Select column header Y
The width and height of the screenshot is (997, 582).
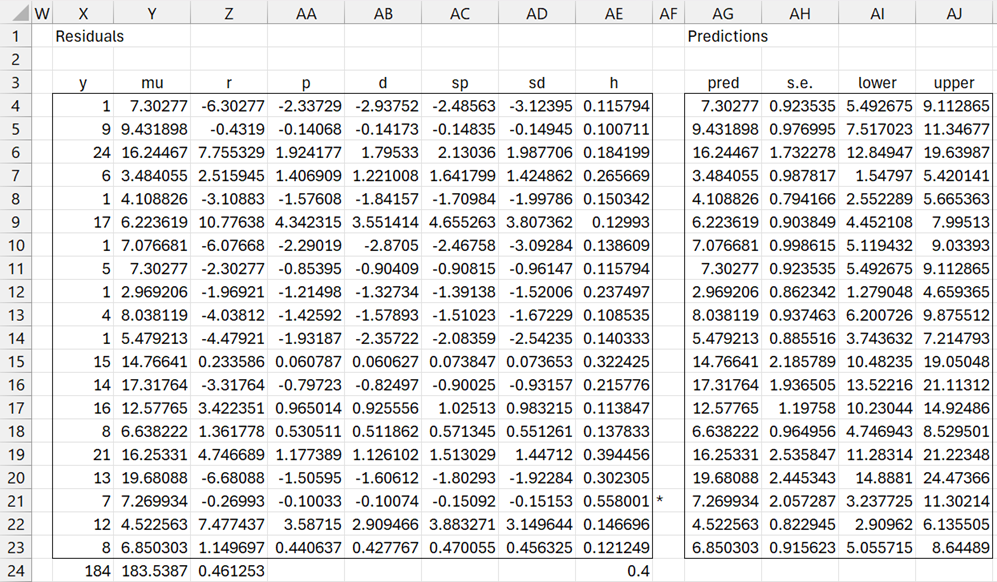coord(151,13)
